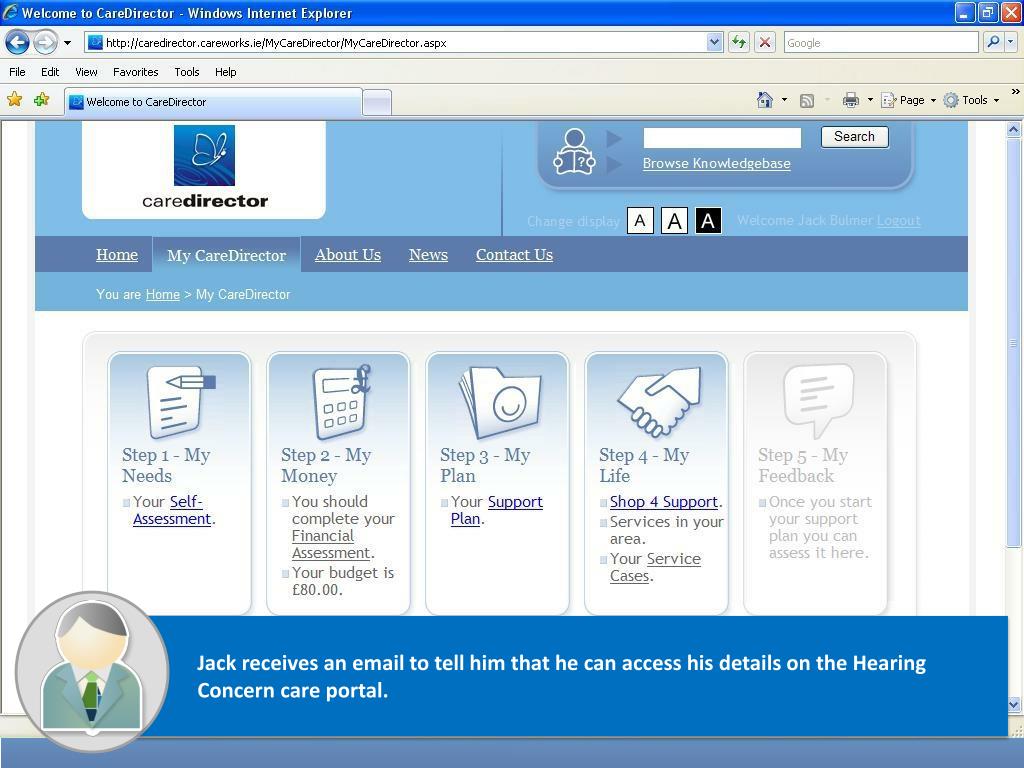Open the Favorites menu

pos(135,72)
